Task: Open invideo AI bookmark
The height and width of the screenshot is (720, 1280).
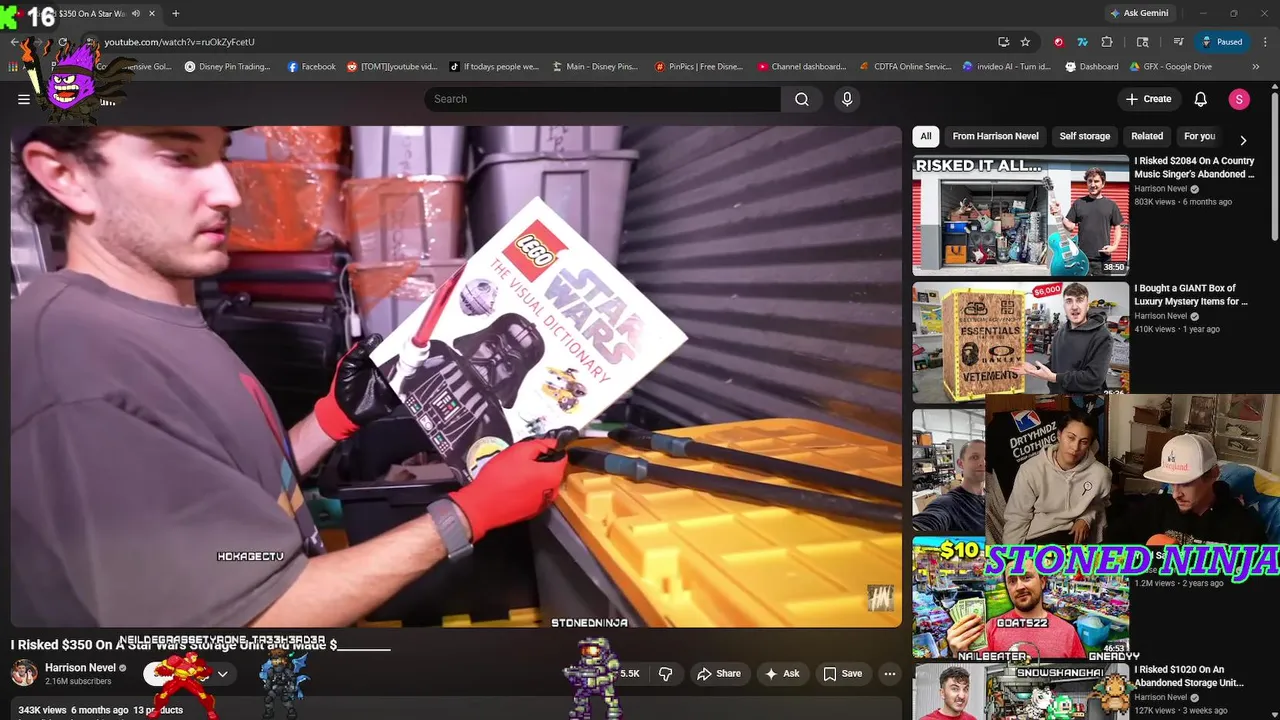Action: click(1007, 67)
